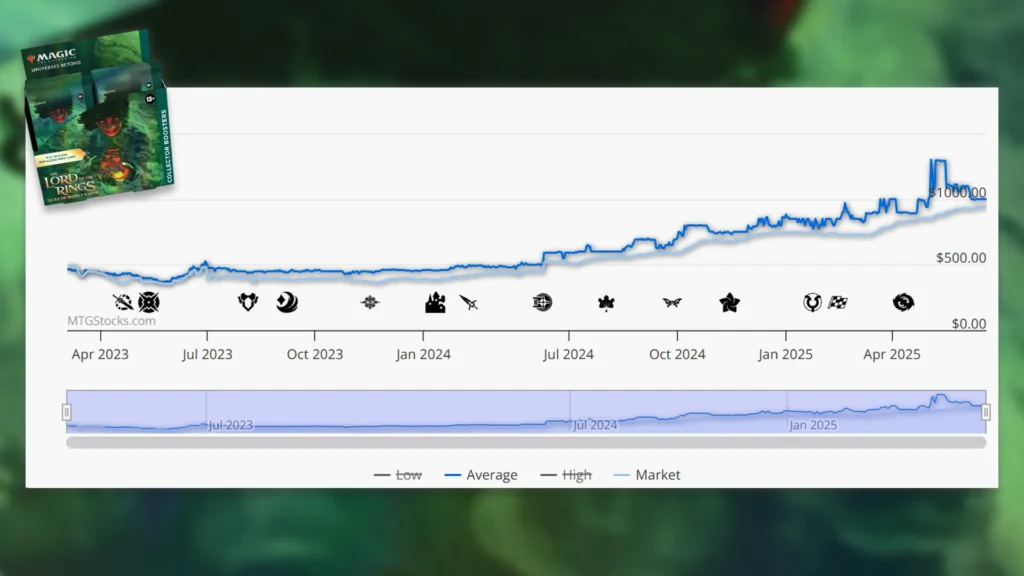This screenshot has width=1024, height=576.
Task: Open the MTGStocks.com credit link
Action: point(112,321)
